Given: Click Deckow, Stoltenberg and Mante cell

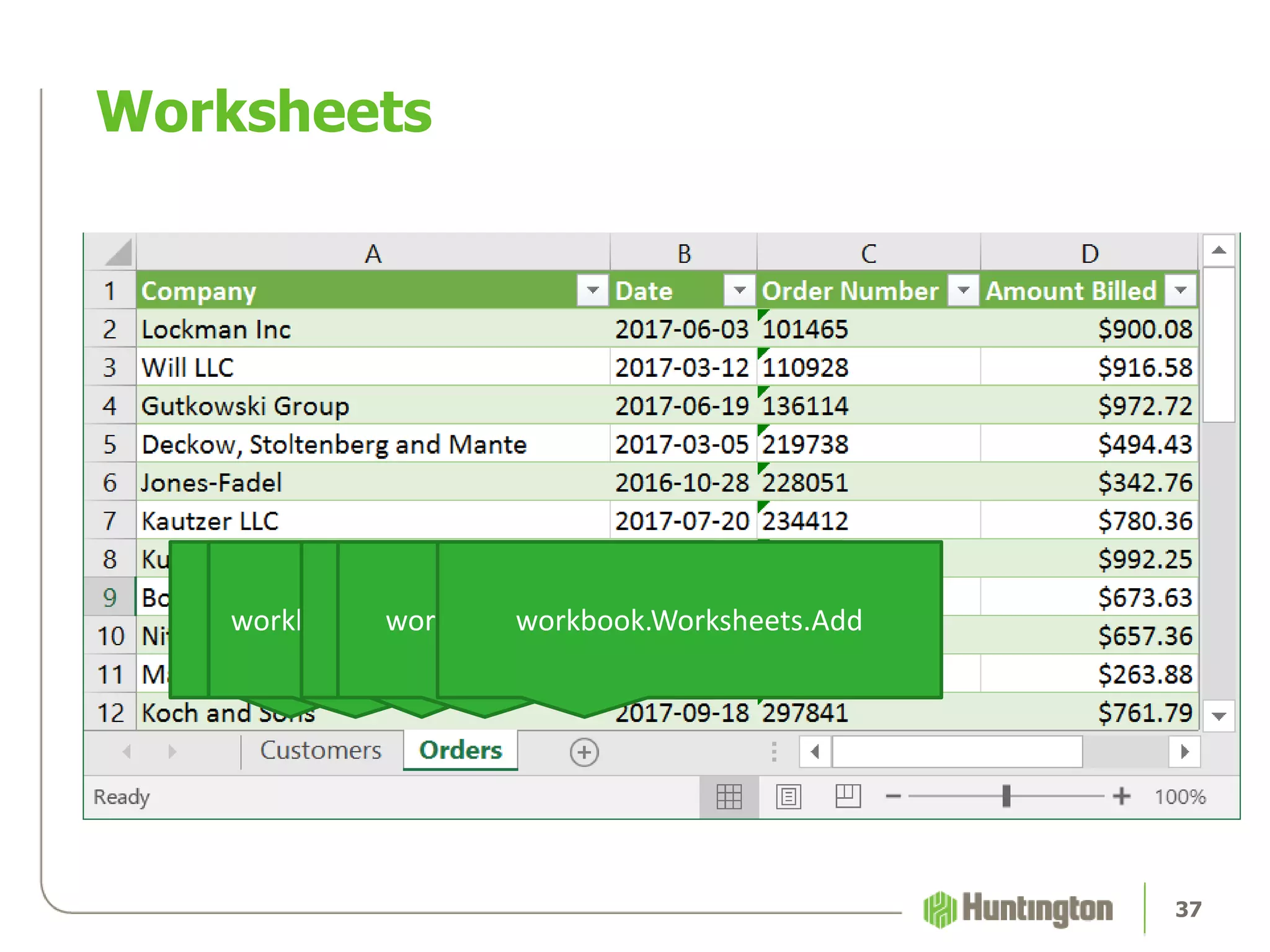Looking at the screenshot, I should (373, 444).
